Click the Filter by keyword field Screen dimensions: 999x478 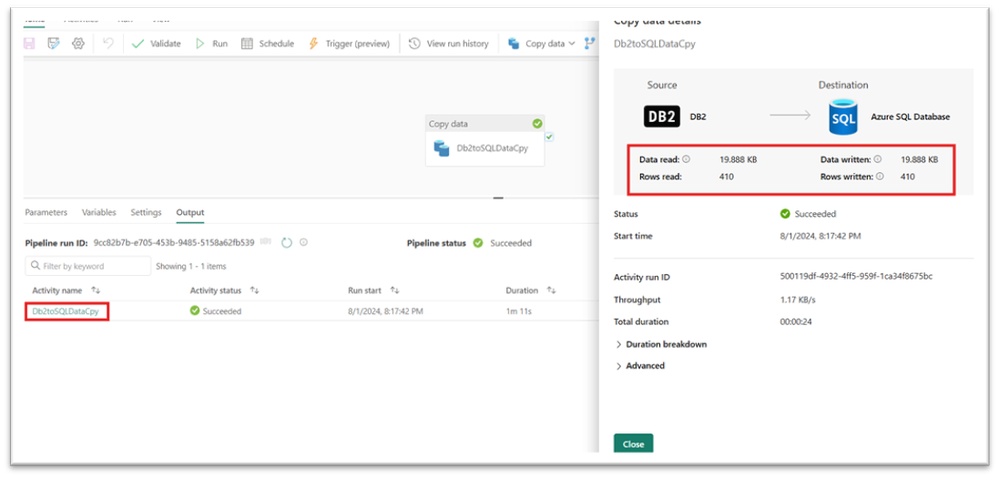[88, 266]
